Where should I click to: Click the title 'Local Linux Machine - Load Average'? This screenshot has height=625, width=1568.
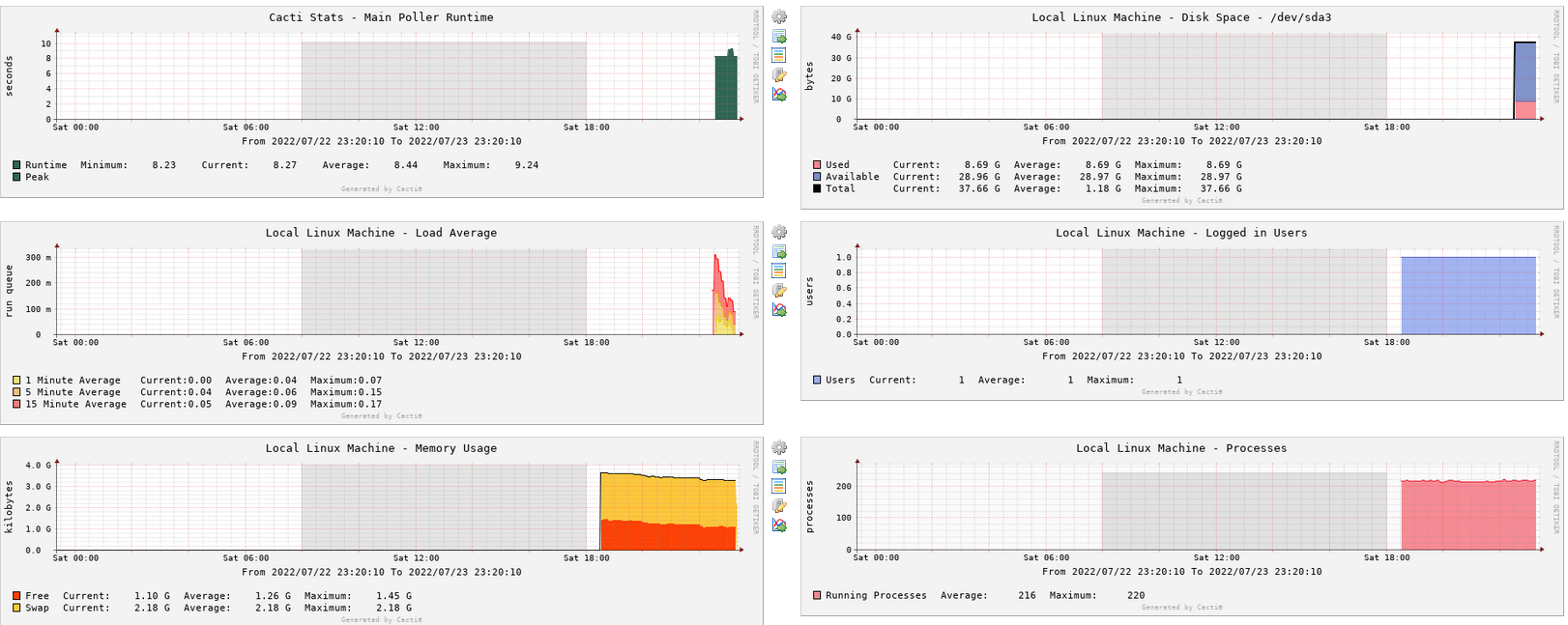pyautogui.click(x=381, y=233)
